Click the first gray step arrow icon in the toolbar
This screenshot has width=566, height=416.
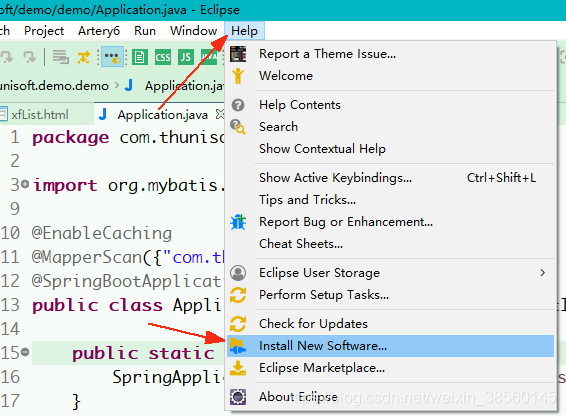7,57
